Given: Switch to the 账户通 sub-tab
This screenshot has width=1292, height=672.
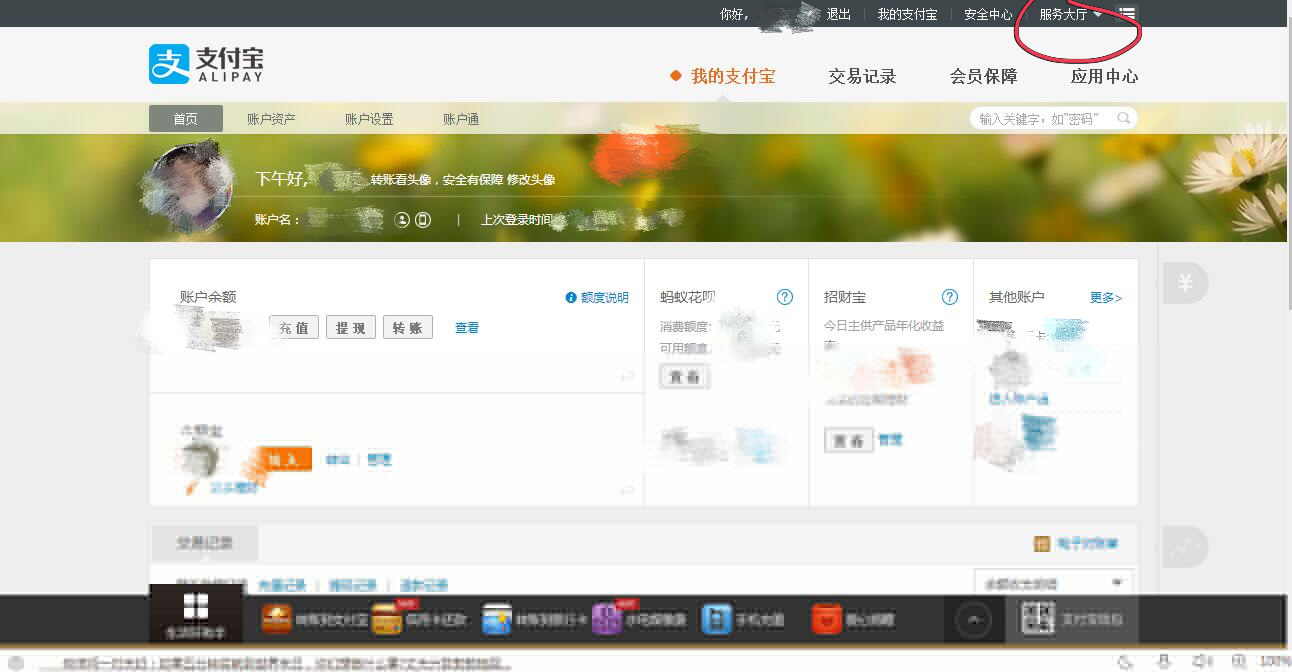Looking at the screenshot, I should click(x=461, y=119).
